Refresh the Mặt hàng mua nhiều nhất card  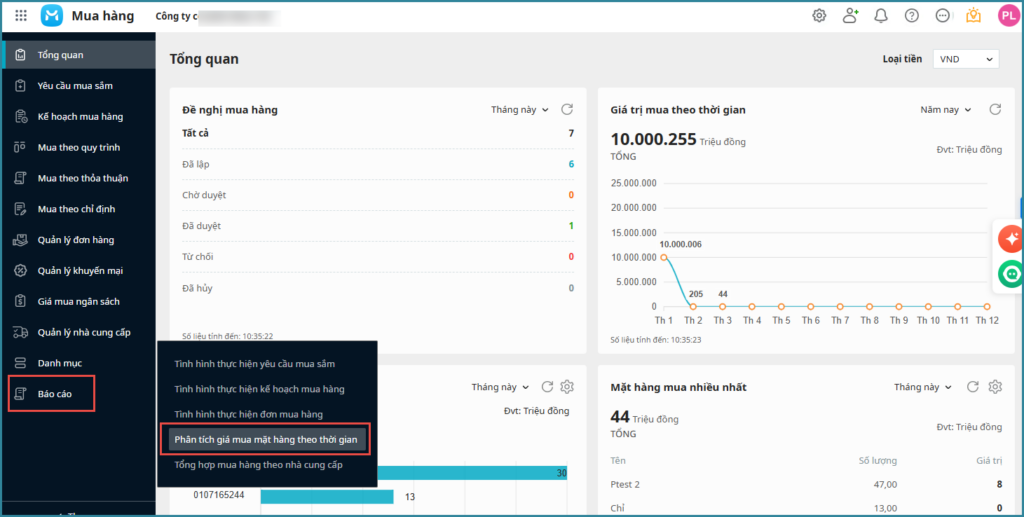[973, 387]
